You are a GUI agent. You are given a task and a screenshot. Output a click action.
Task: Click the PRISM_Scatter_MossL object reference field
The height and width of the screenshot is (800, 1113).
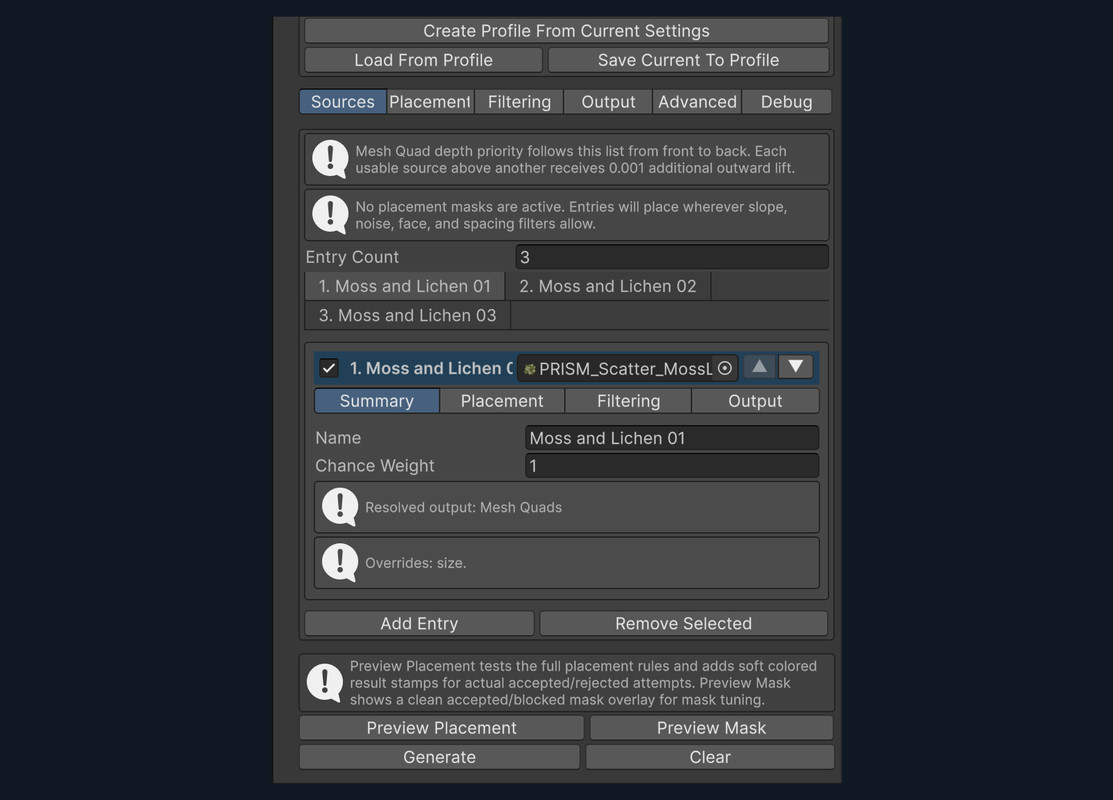(x=627, y=368)
